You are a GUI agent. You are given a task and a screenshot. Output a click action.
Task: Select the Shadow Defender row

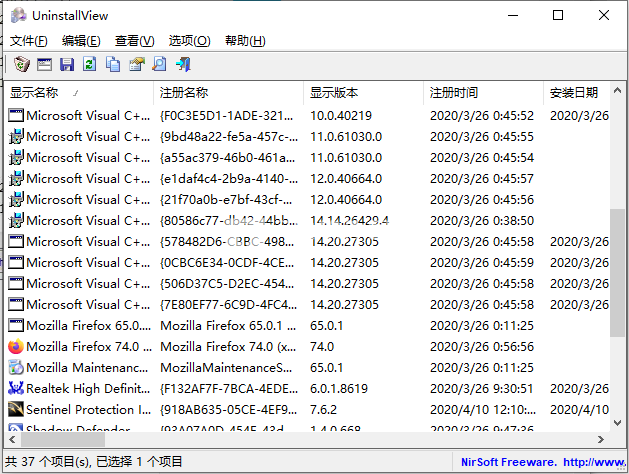[x=307, y=428]
